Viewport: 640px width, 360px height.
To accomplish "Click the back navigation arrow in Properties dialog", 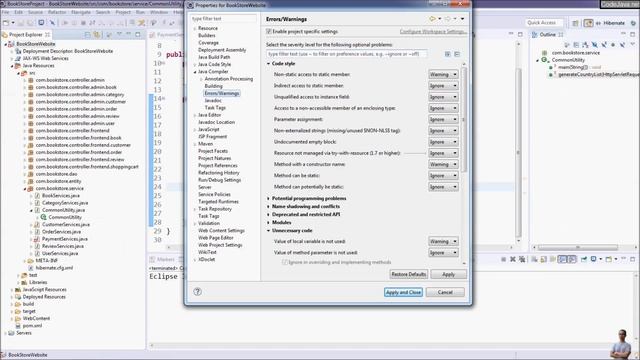I will click(432, 19).
